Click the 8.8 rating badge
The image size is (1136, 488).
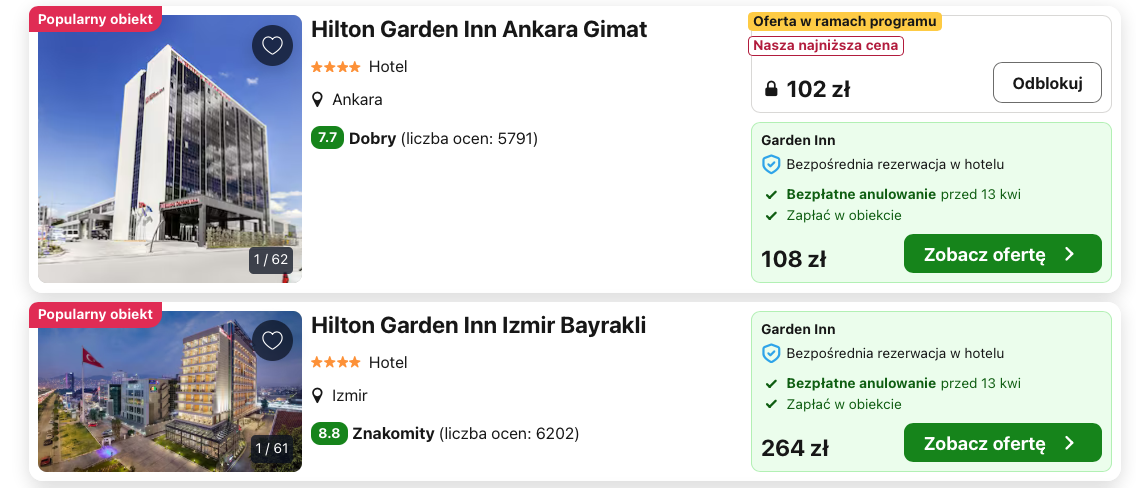click(329, 433)
